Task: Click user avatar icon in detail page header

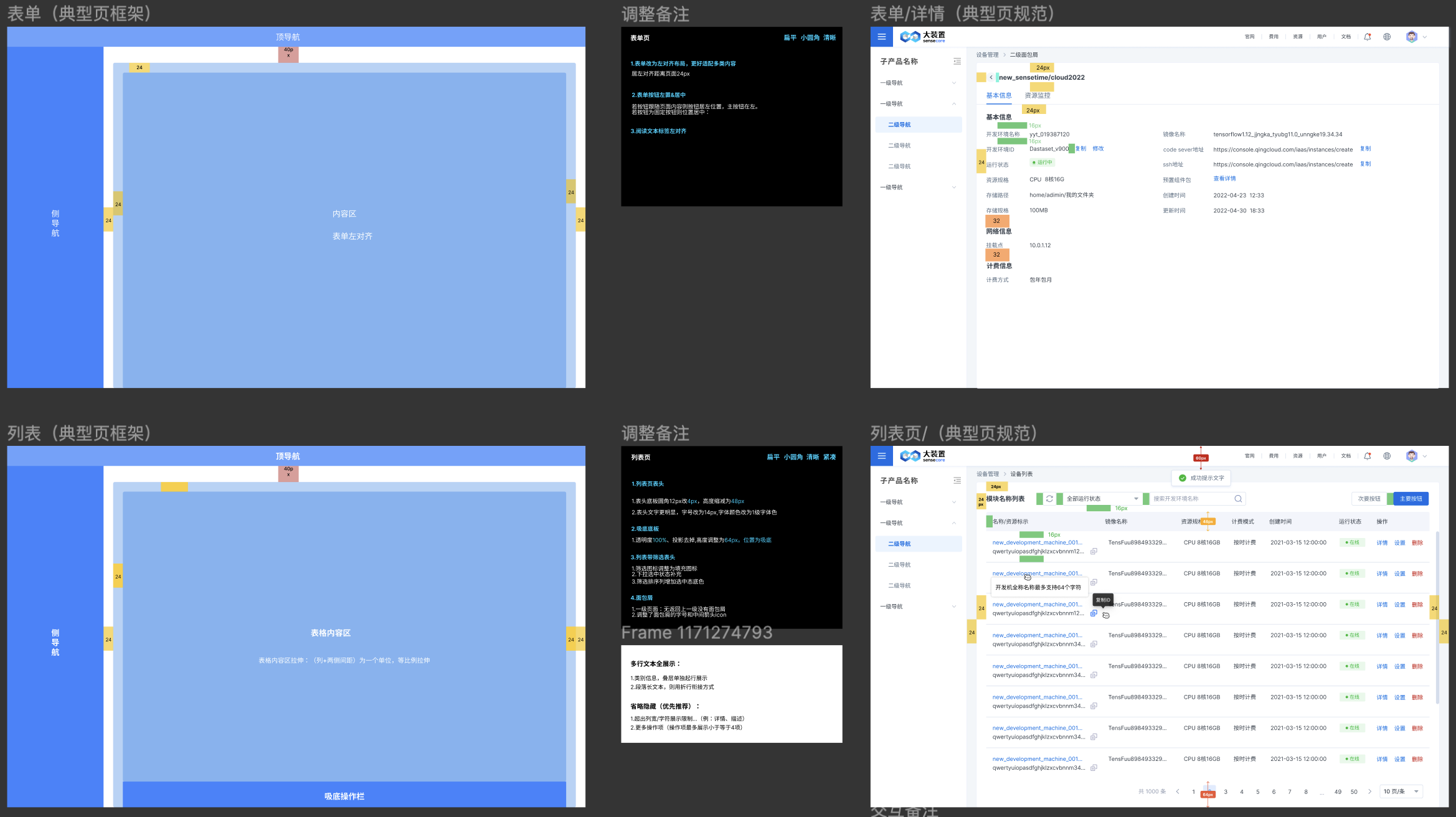Action: pos(1411,37)
